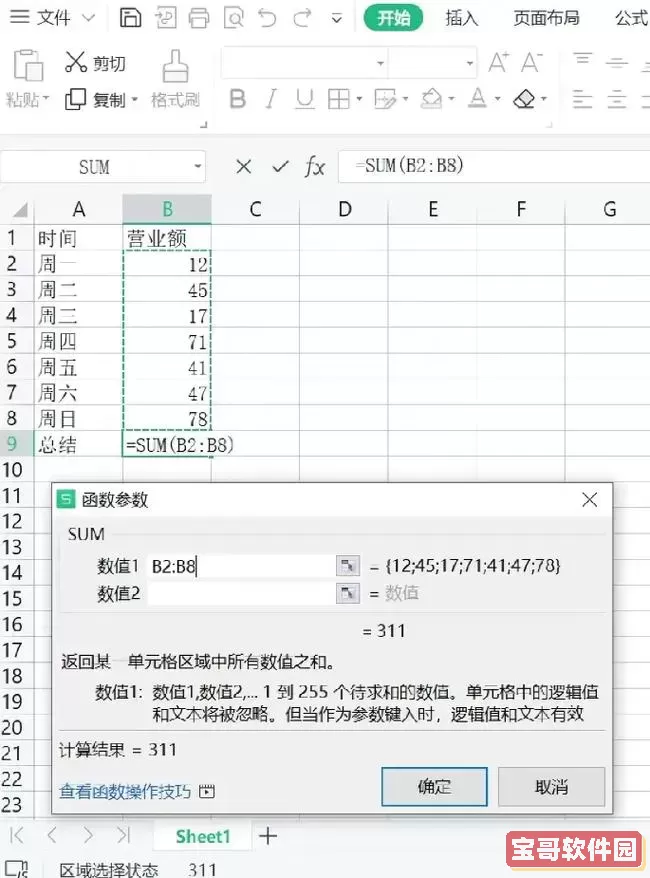Open the font size dropdown
The width and height of the screenshot is (650, 878).
470,63
